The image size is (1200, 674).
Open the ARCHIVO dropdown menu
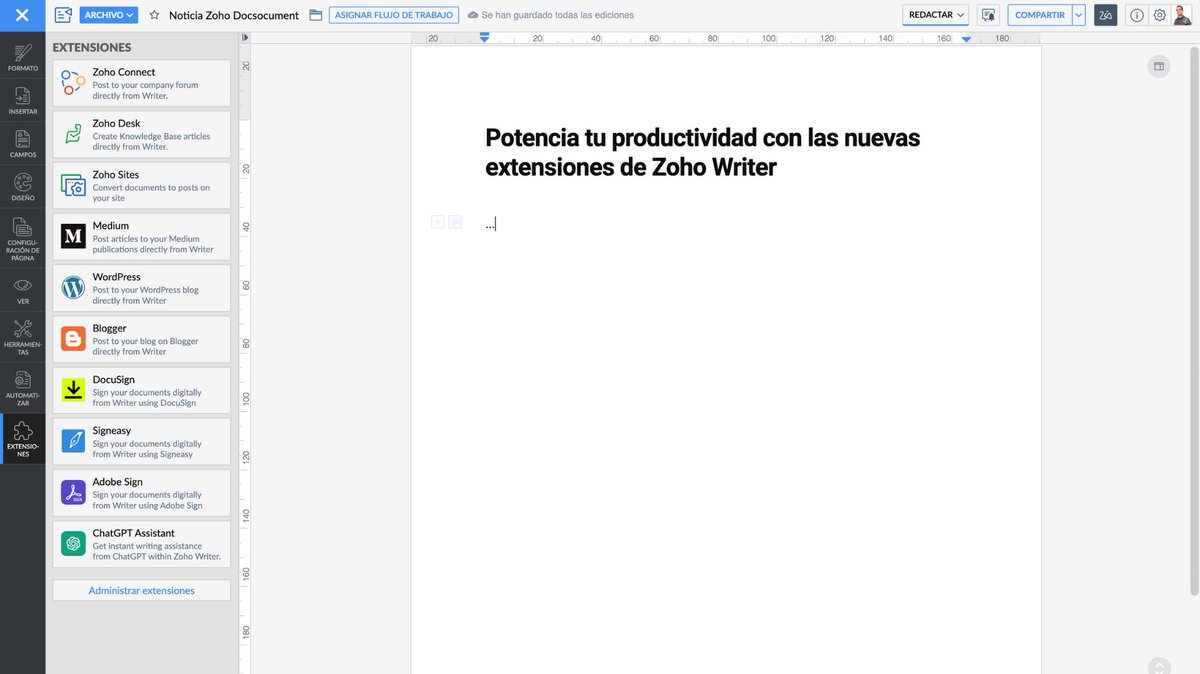pyautogui.click(x=109, y=15)
